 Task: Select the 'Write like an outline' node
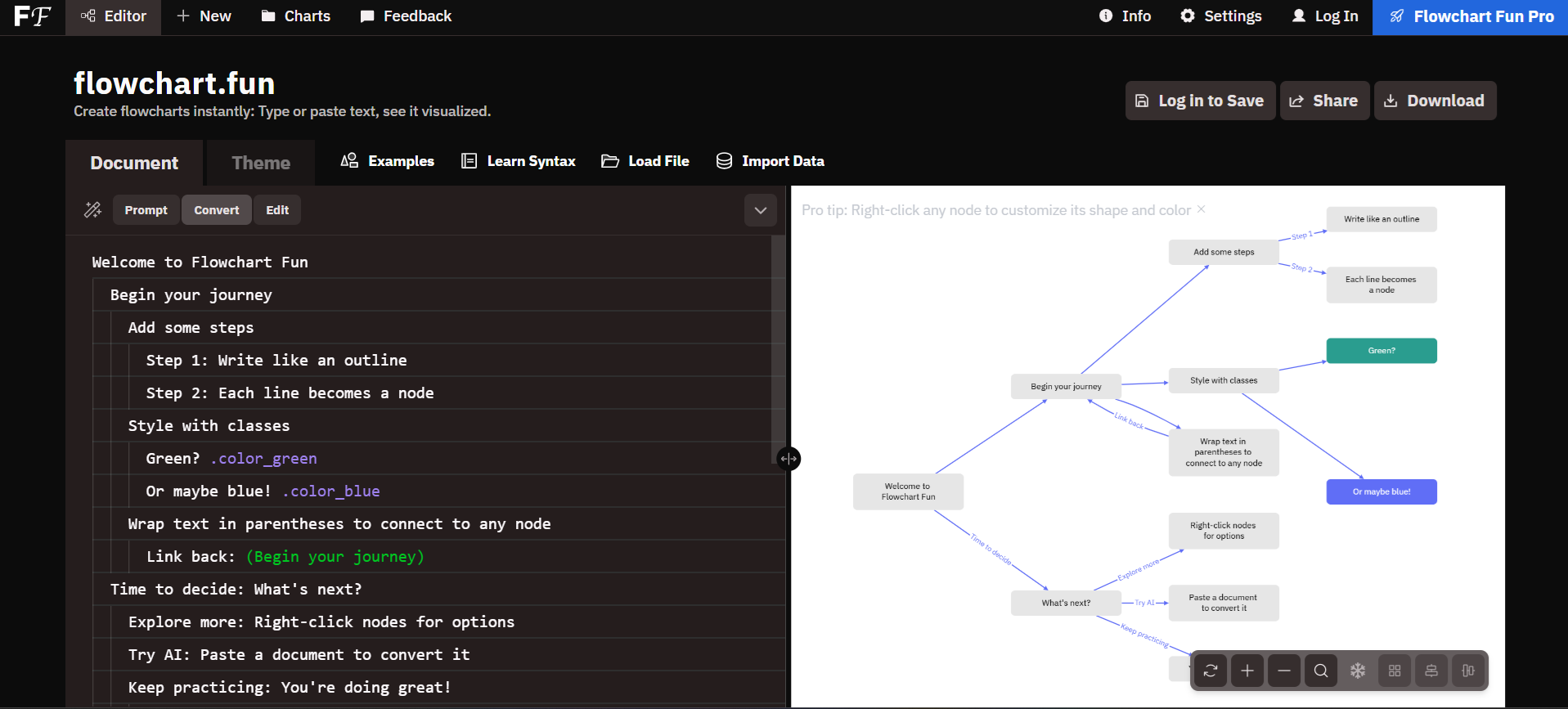[1382, 219]
